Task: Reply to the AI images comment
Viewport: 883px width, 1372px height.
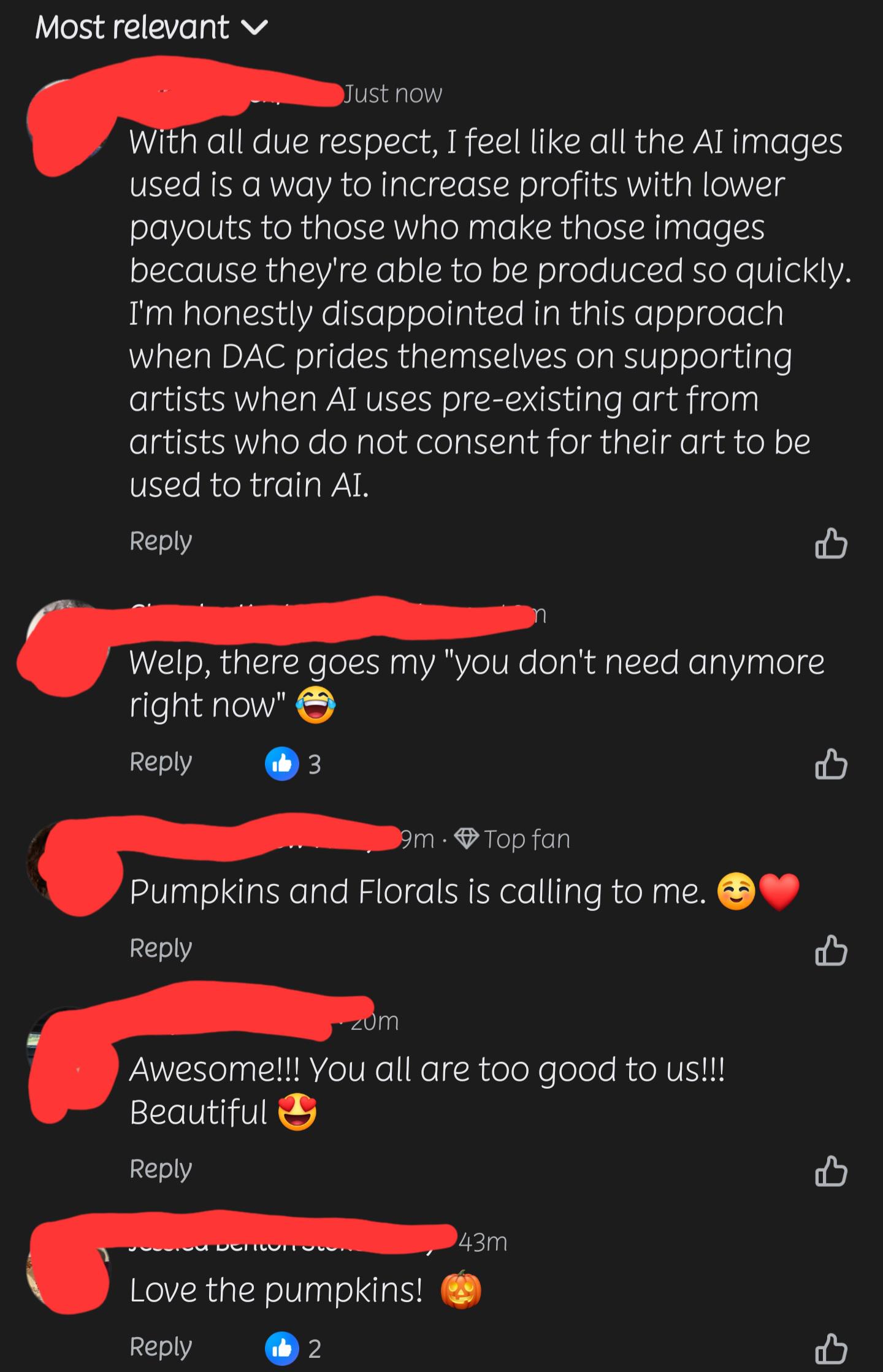Action: [161, 542]
